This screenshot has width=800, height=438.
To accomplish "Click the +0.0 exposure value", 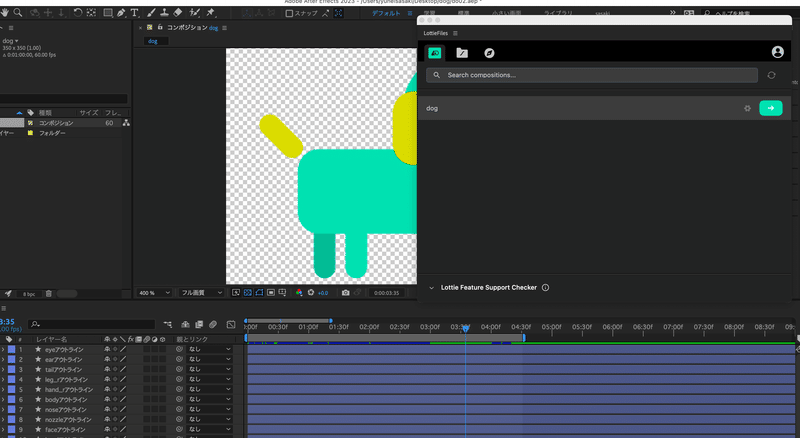I will [323, 293].
